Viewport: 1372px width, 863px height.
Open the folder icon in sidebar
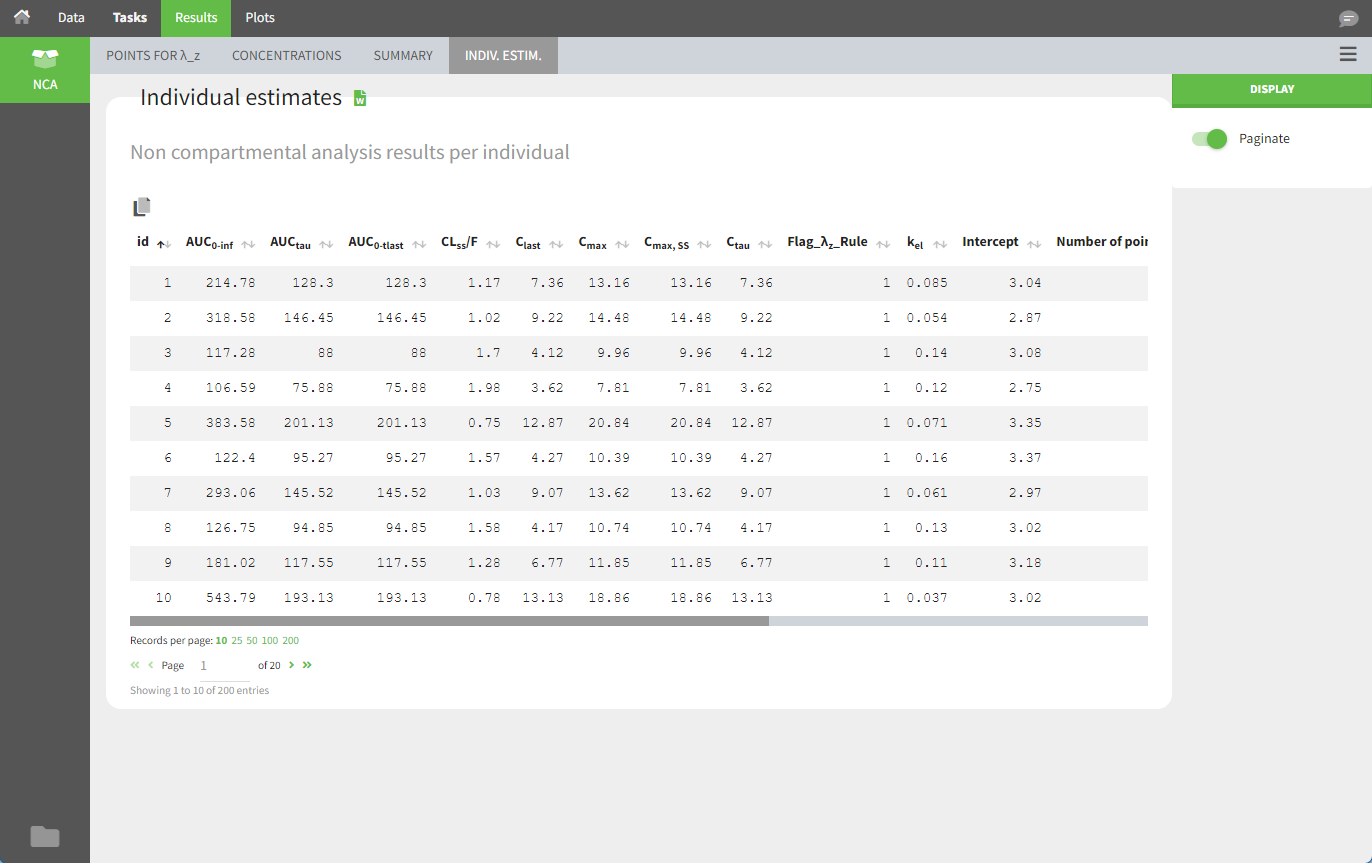tap(45, 836)
